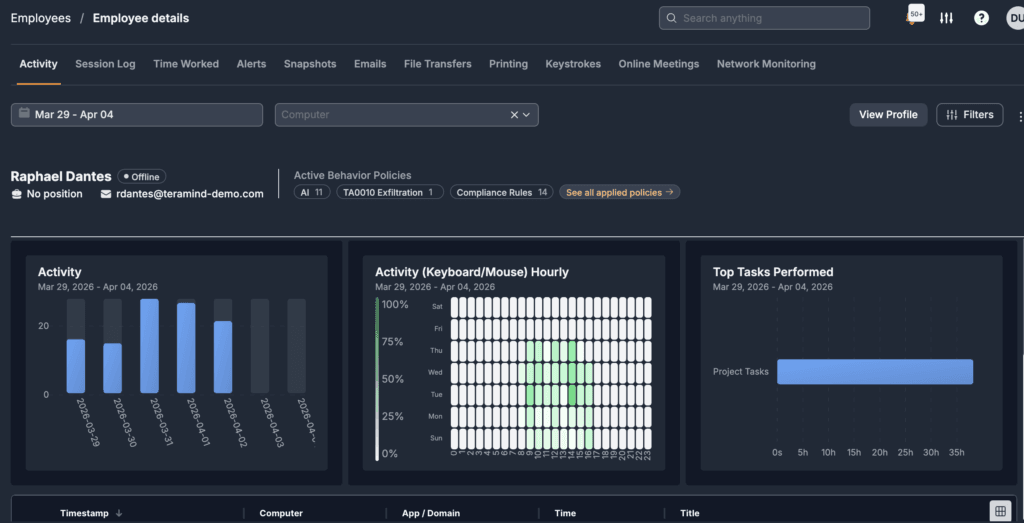Click the Employees breadcrumb link
1024x523 pixels.
40,18
